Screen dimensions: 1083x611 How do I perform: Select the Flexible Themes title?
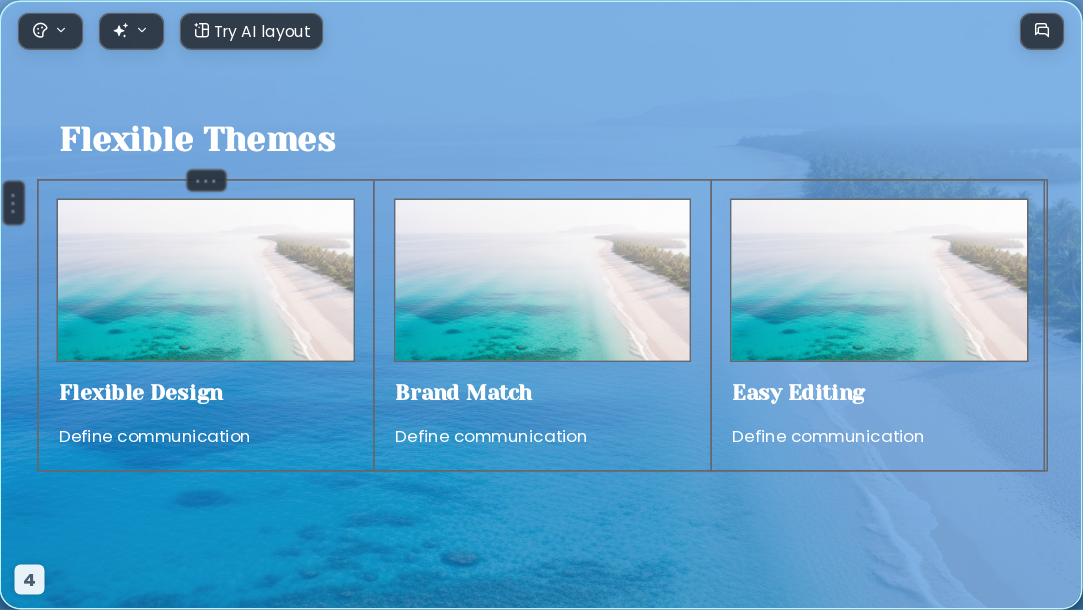point(198,139)
